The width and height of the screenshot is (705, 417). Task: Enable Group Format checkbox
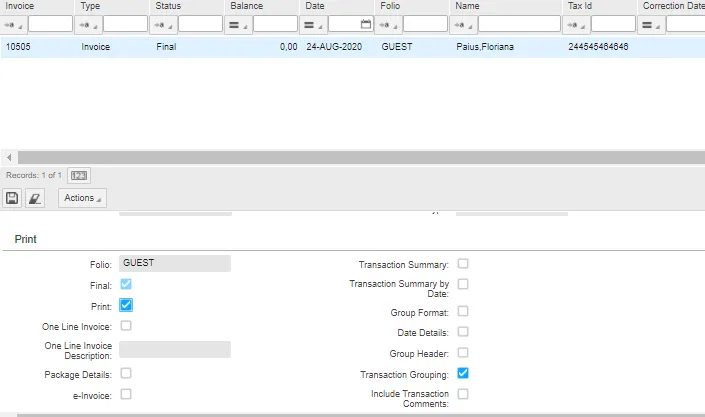[463, 311]
